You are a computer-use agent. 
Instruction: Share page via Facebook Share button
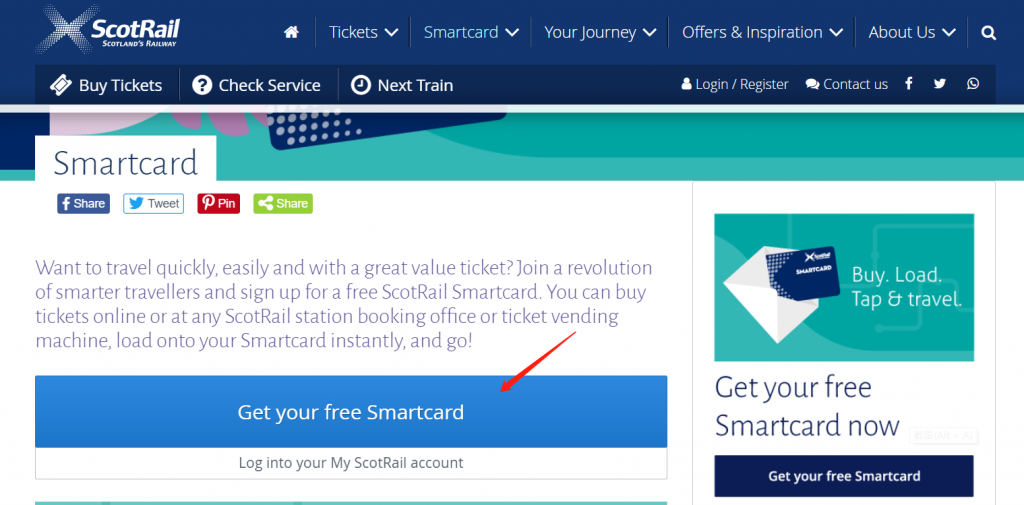coord(84,203)
